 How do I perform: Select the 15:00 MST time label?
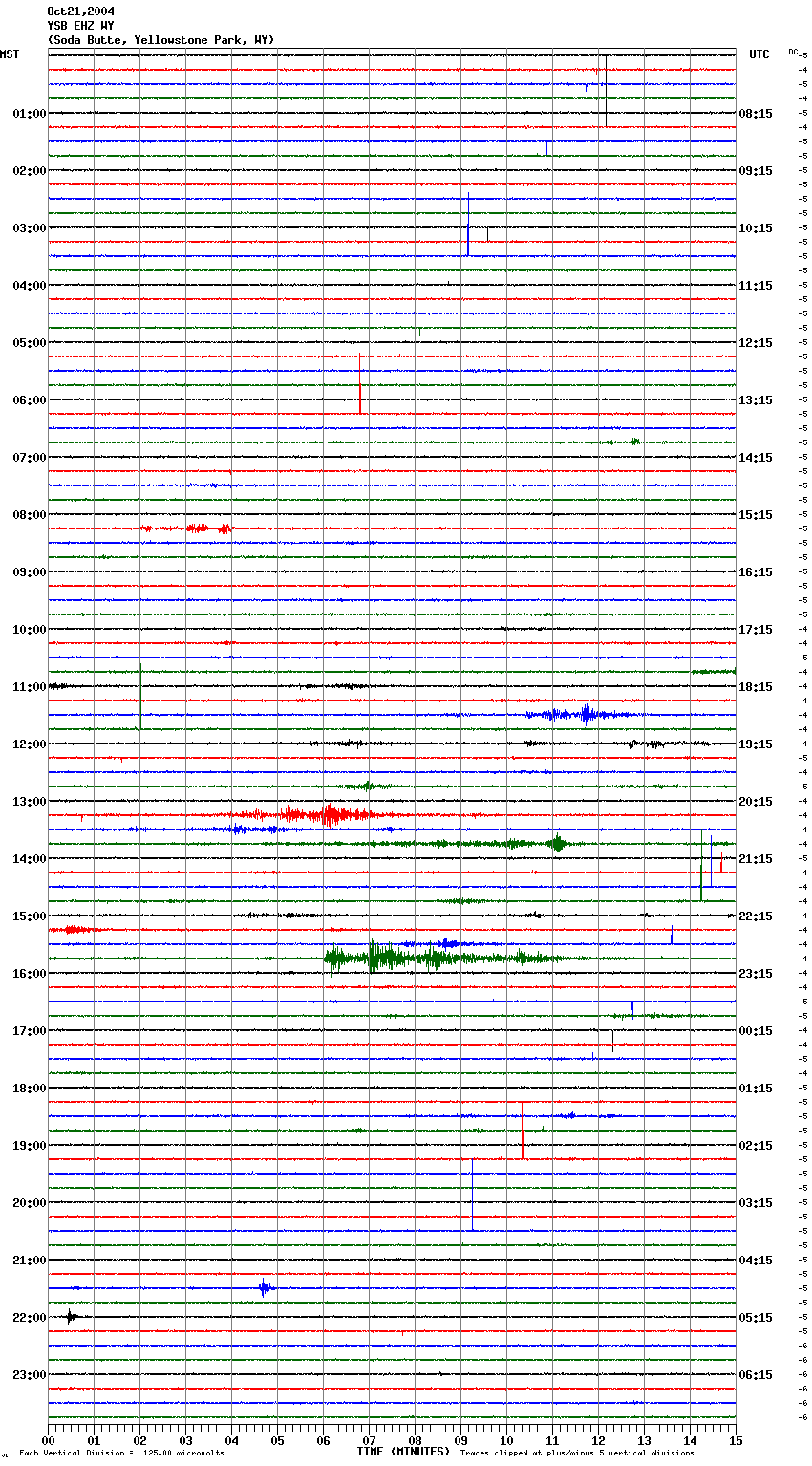(x=30, y=916)
